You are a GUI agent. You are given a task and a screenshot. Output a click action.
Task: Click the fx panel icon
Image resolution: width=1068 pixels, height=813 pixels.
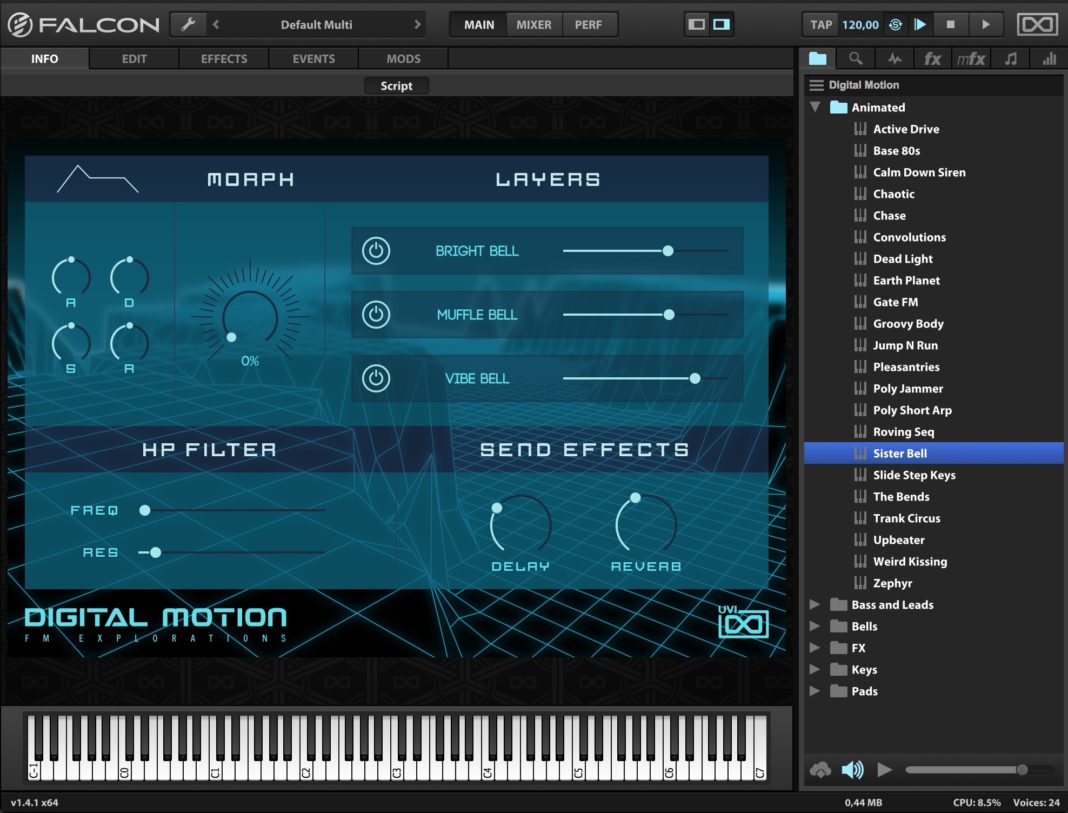coord(932,57)
